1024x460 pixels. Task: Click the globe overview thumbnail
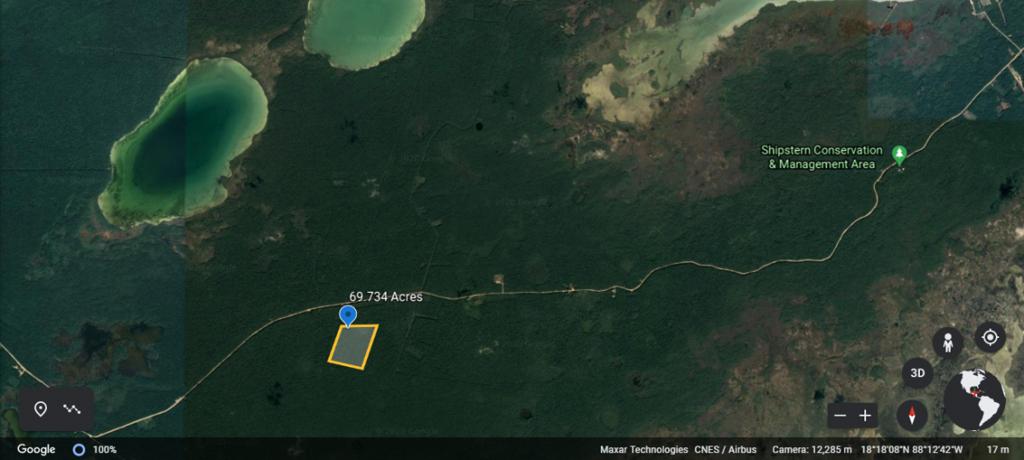pyautogui.click(x=974, y=400)
